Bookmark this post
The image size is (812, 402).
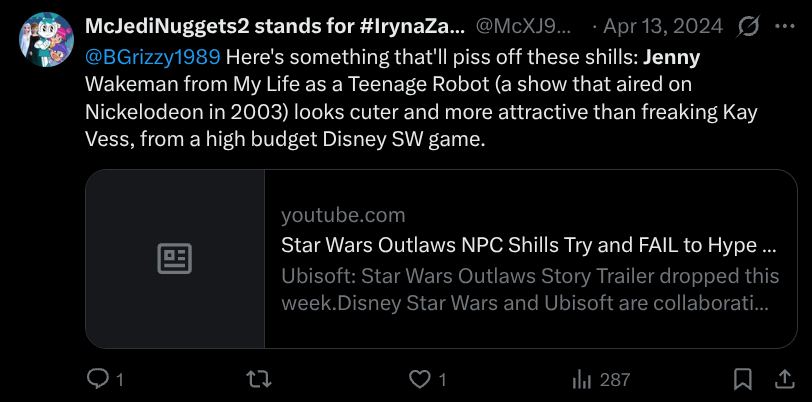point(743,379)
